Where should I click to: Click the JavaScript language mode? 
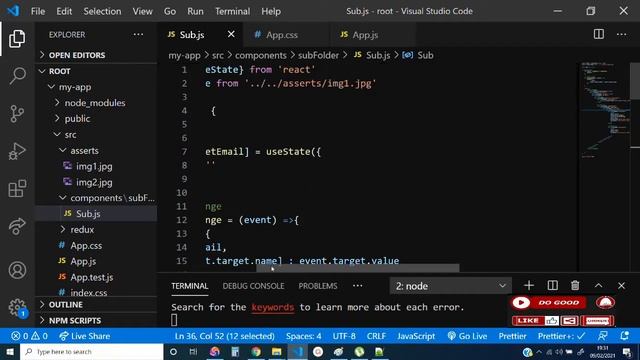click(x=416, y=336)
